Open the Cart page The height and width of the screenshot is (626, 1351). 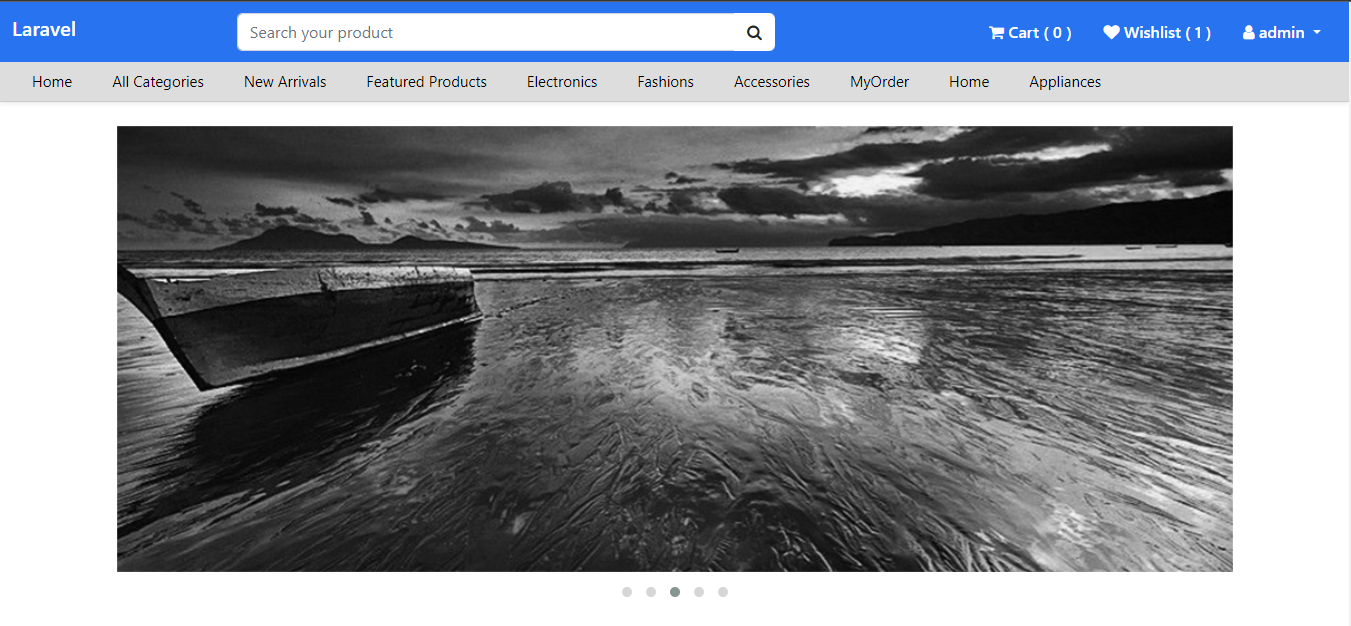tap(1029, 31)
